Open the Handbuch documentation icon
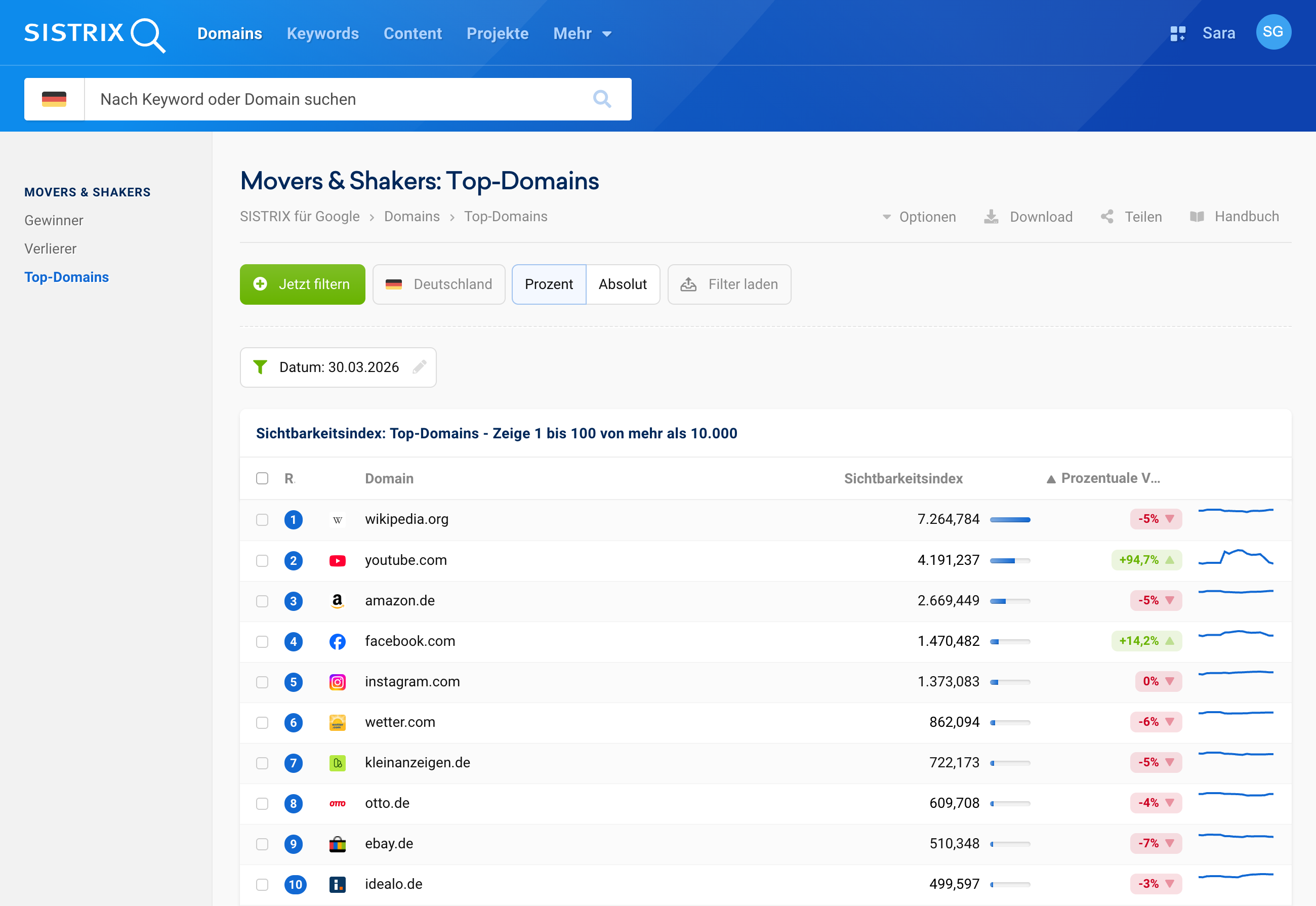 tap(1198, 217)
